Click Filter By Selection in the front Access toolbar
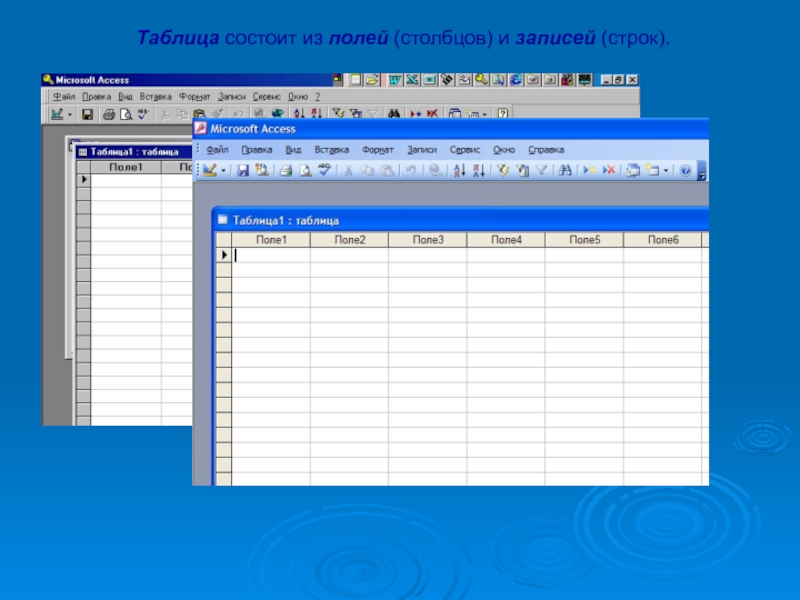The width and height of the screenshot is (800, 600). [x=503, y=170]
